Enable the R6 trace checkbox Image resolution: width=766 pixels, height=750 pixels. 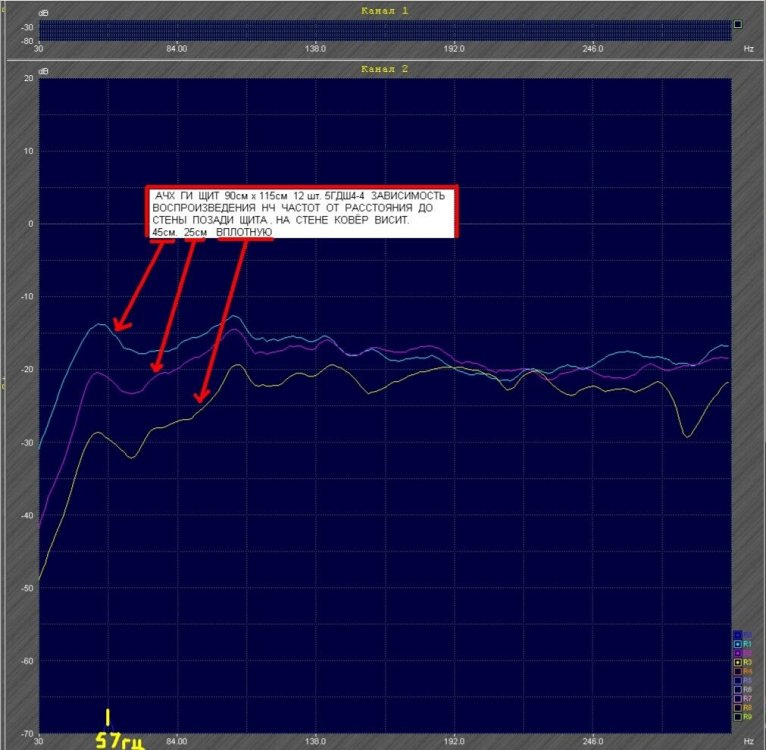tap(738, 689)
